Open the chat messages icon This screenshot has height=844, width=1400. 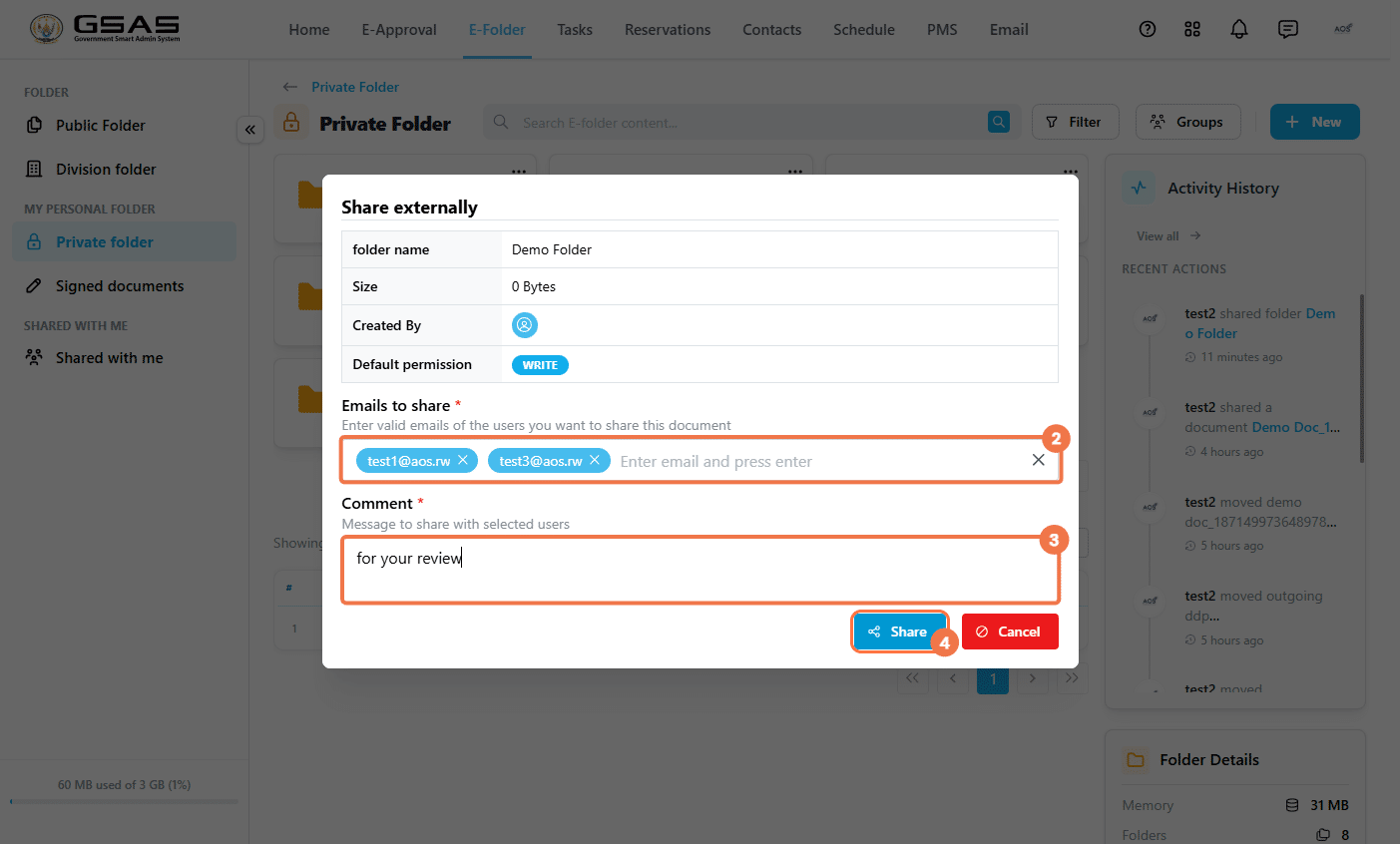(1288, 29)
